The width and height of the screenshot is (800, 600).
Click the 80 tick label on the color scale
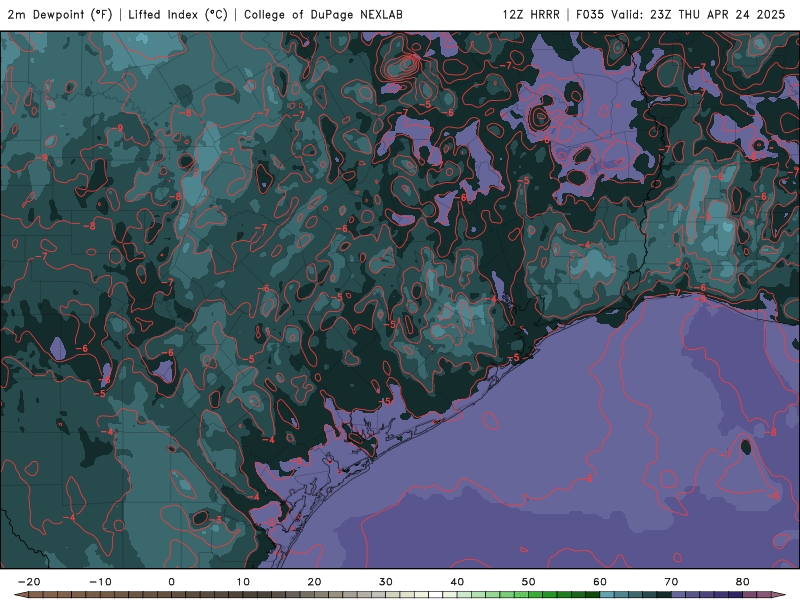743,582
